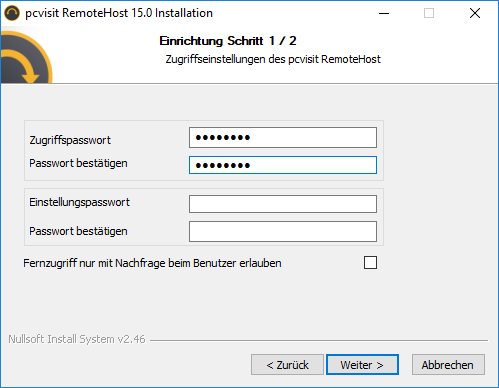The width and height of the screenshot is (499, 388).
Task: Click the 'Einrichtung Schritt 1 / 2' heading
Action: 228,41
